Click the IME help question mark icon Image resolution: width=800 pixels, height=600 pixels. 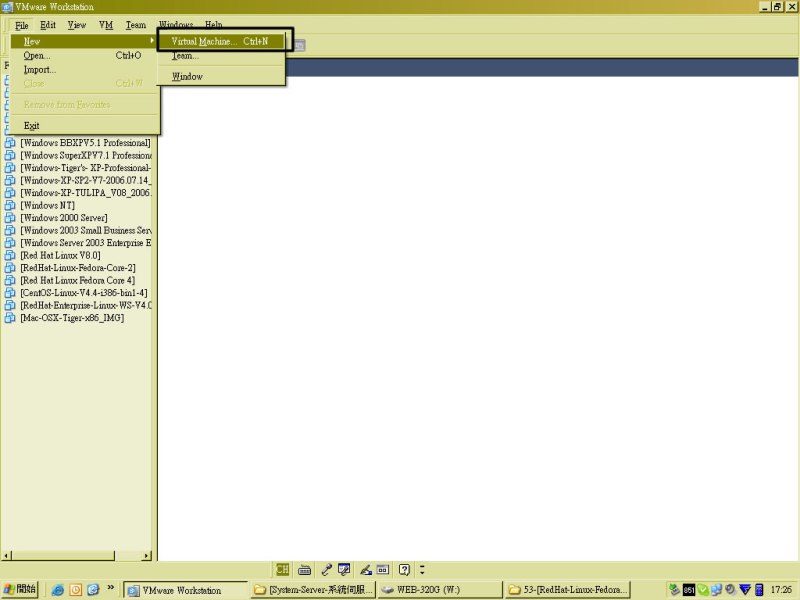[404, 569]
